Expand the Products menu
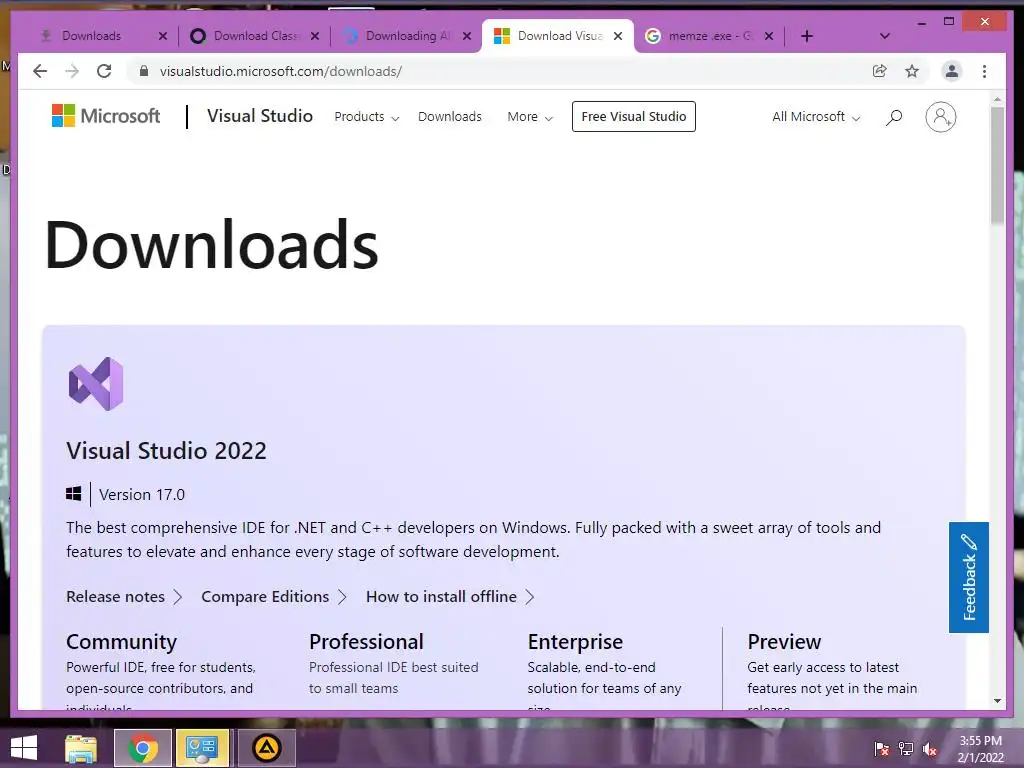This screenshot has width=1024, height=768. tap(366, 117)
